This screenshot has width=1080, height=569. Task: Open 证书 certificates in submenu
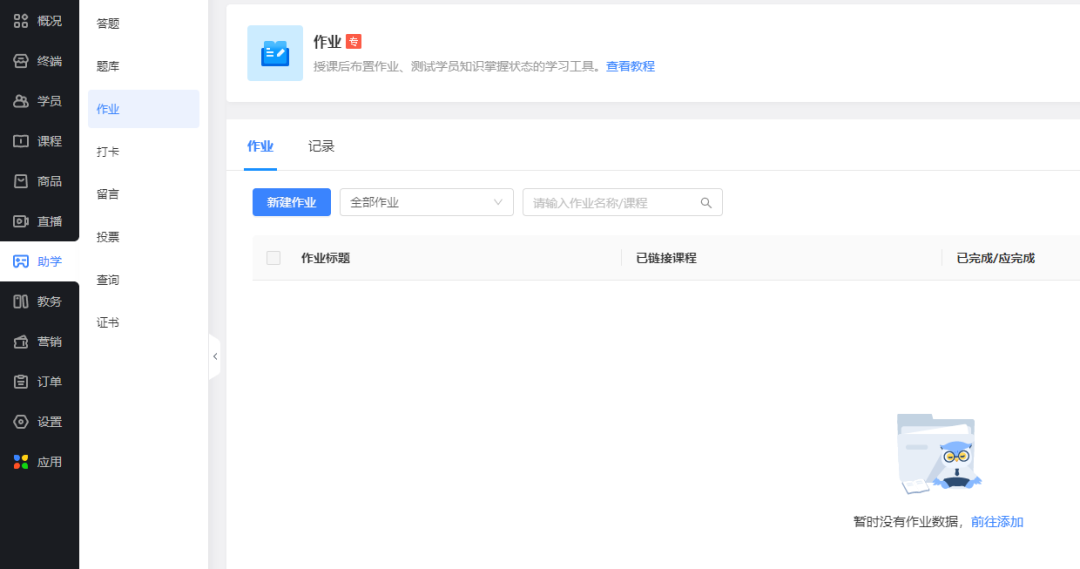[108, 322]
